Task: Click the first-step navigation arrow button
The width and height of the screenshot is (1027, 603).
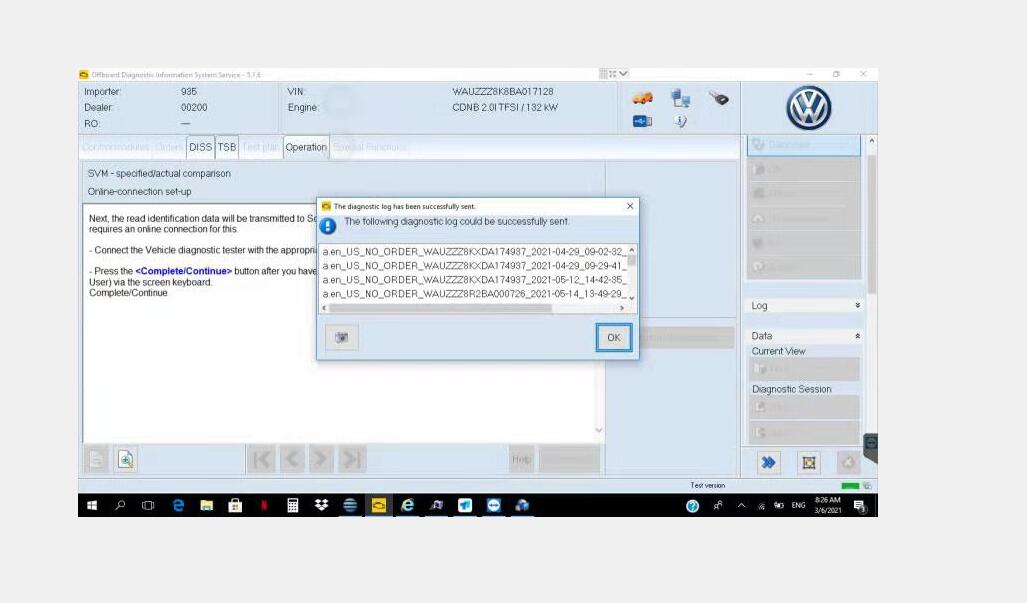Action: click(x=261, y=459)
